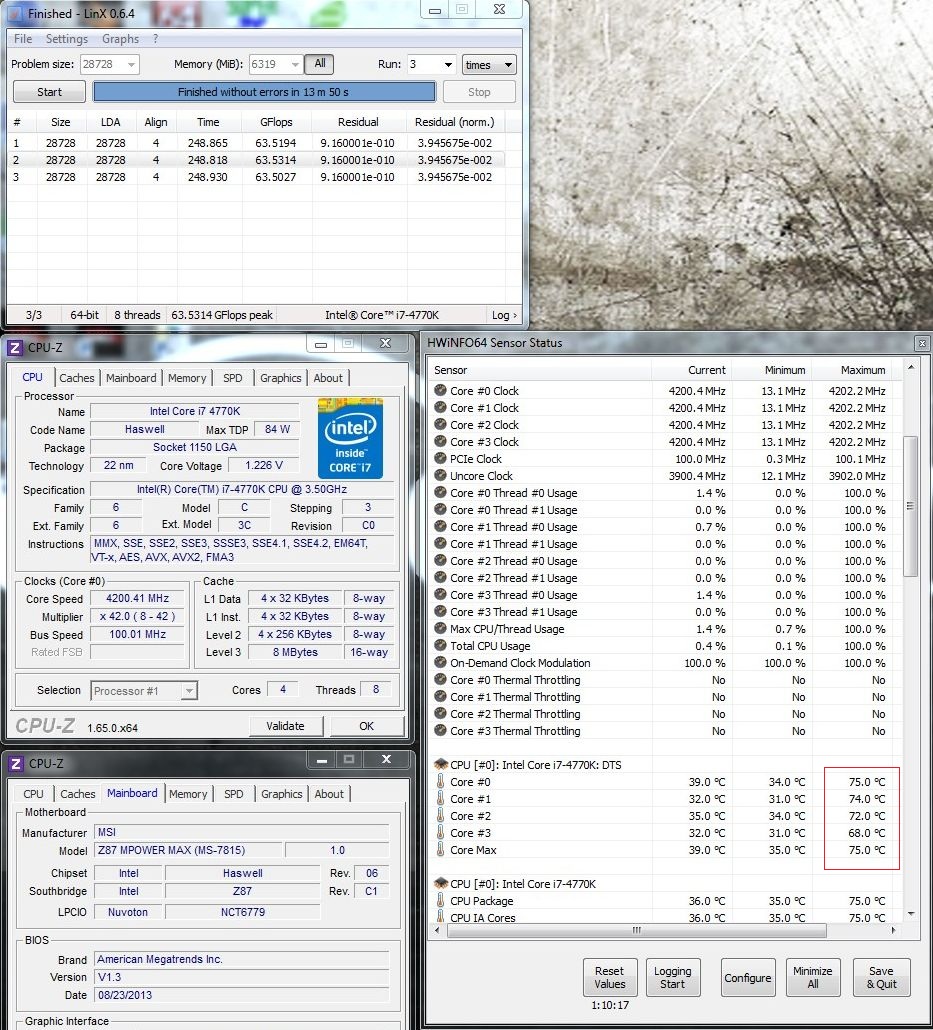The width and height of the screenshot is (933, 1030).
Task: Click the LinX title bar app icon
Action: pos(13,14)
